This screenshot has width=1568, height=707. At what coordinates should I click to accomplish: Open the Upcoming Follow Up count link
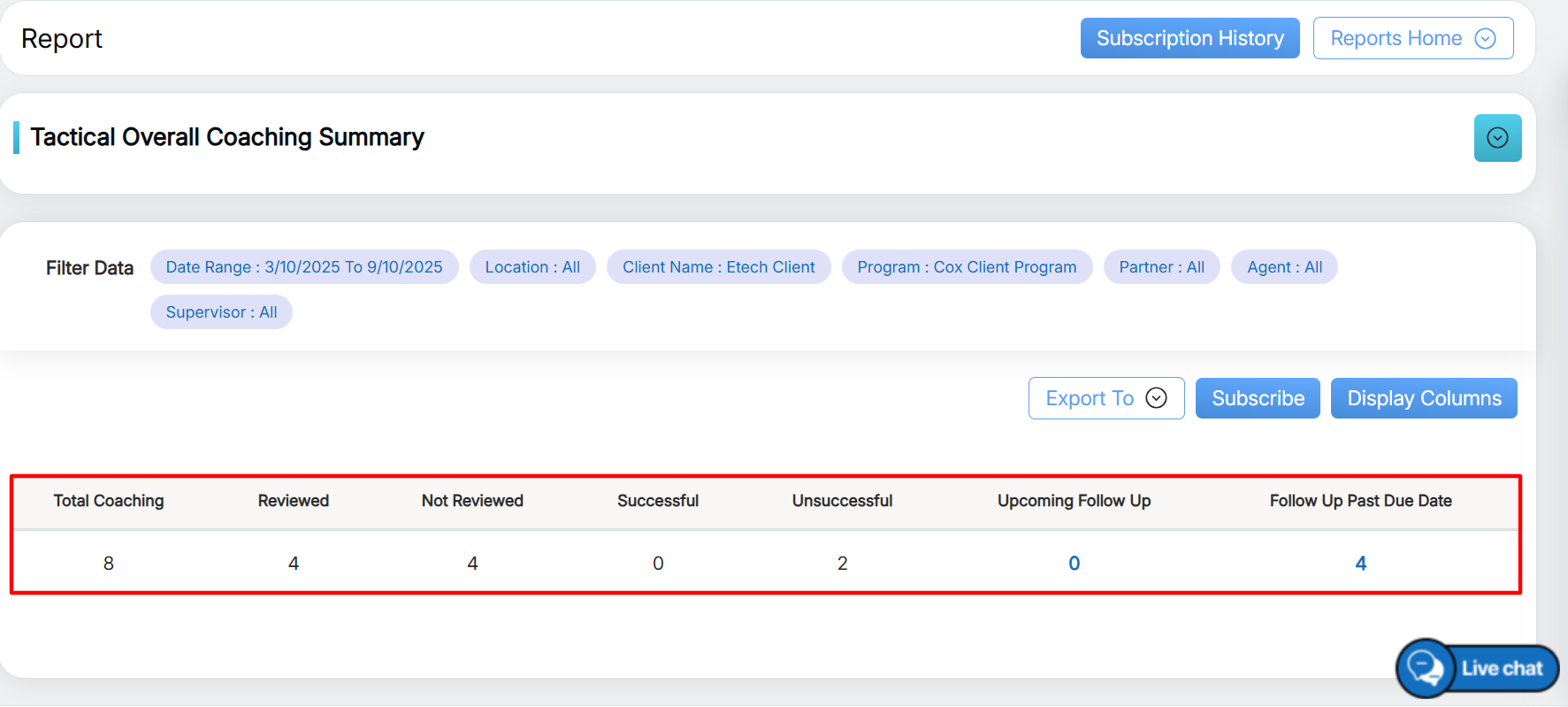coord(1074,564)
